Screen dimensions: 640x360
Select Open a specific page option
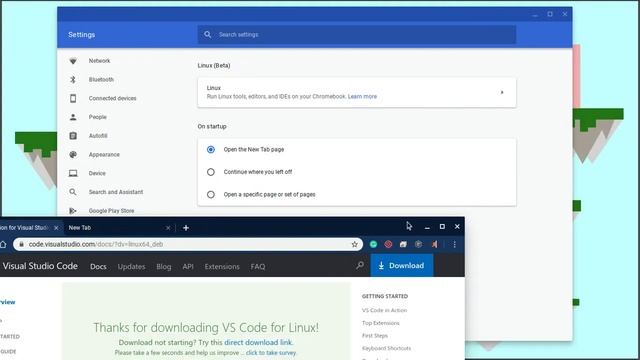coord(211,195)
